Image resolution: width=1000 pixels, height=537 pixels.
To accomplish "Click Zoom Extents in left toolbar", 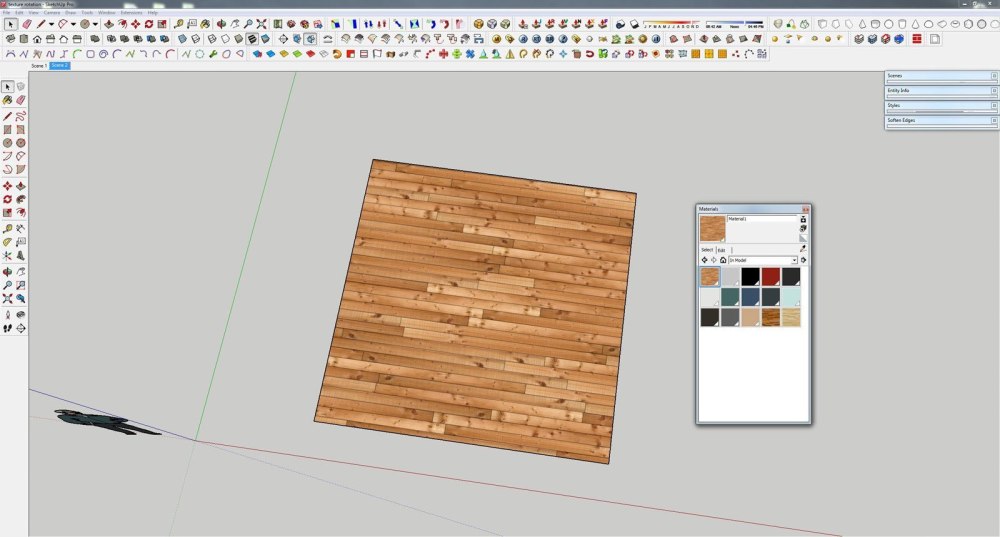I will click(x=7, y=298).
